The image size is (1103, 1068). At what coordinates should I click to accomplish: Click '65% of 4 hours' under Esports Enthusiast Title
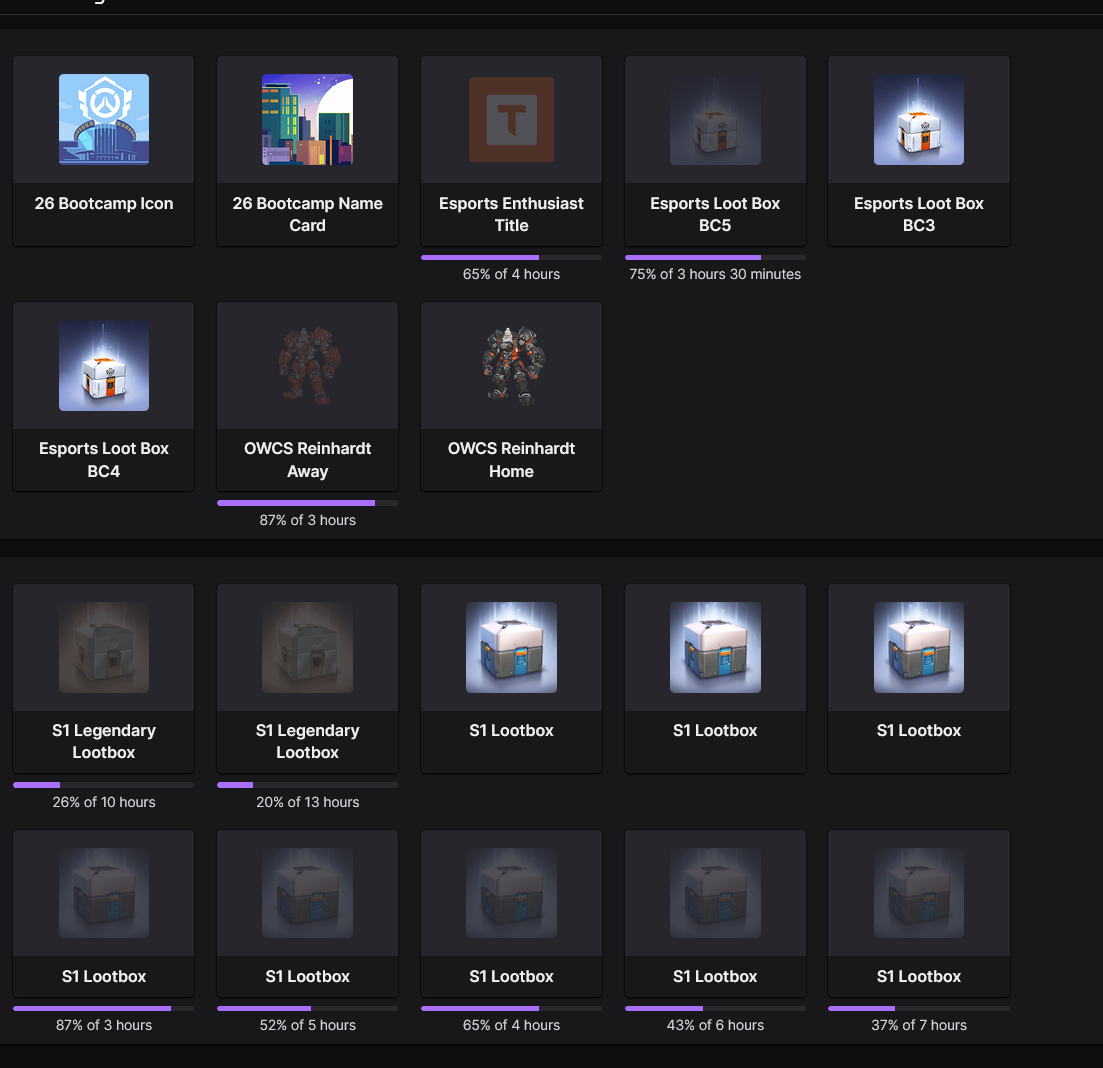[511, 274]
